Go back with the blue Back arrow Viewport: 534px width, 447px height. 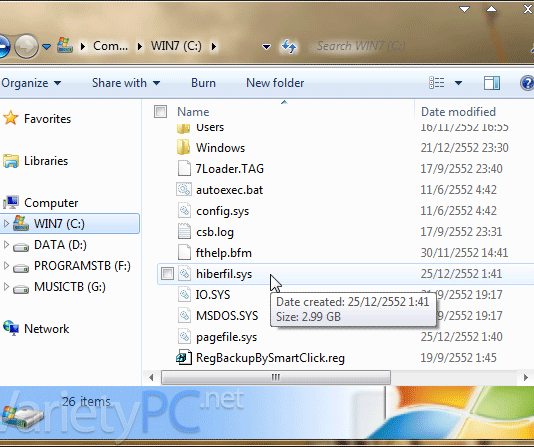pyautogui.click(x=3, y=46)
